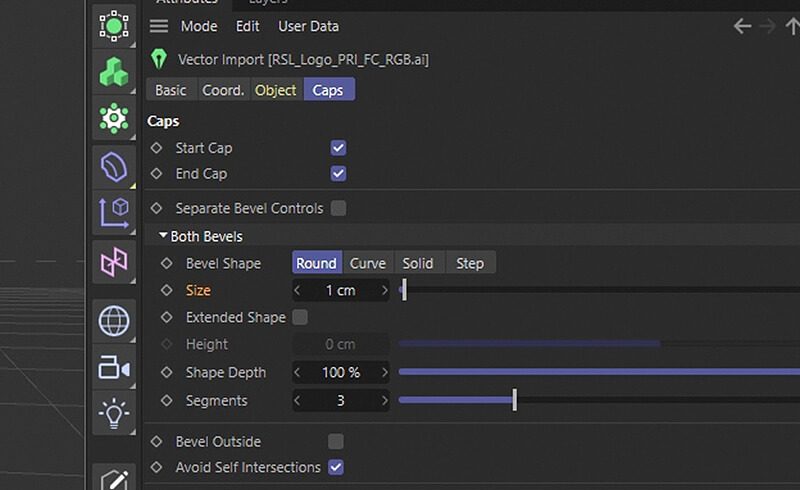
Task: Select the green circle selection object icon
Action: coord(114,26)
